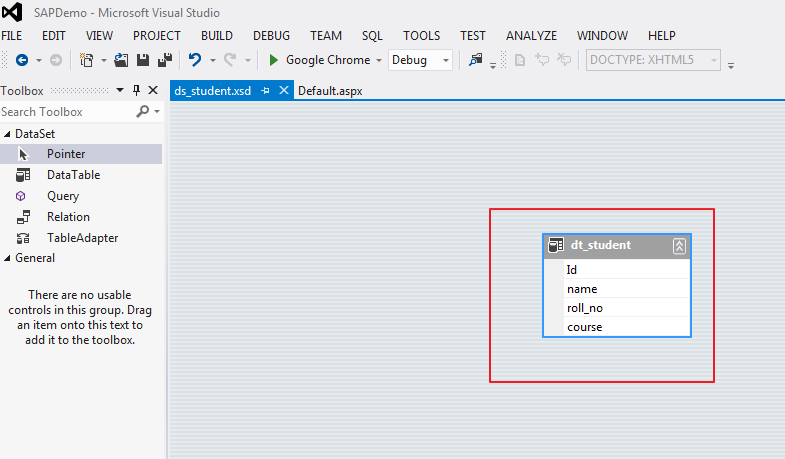785x459 pixels.
Task: Open the DEBUG menu
Action: (271, 36)
